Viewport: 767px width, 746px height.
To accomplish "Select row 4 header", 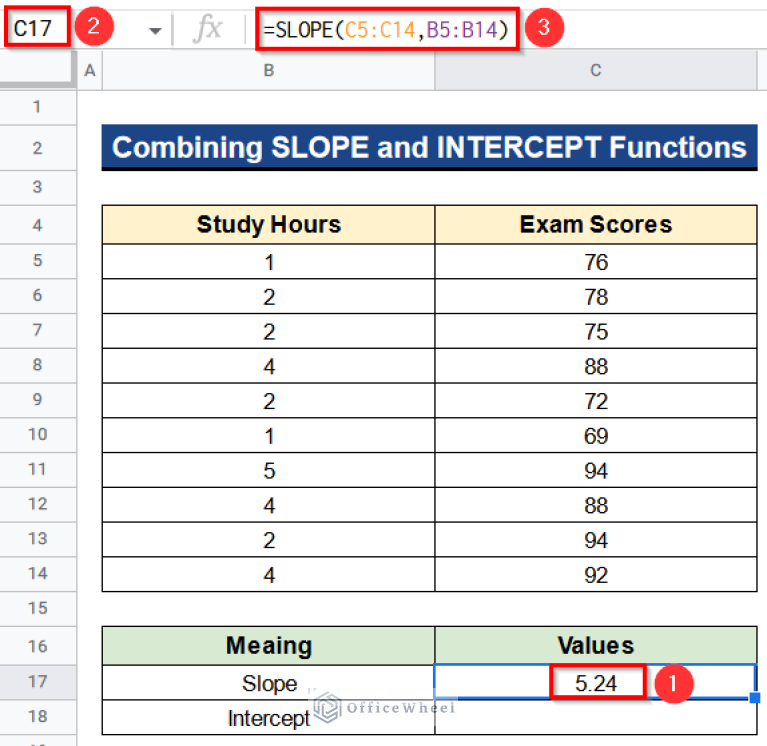I will 38,225.
